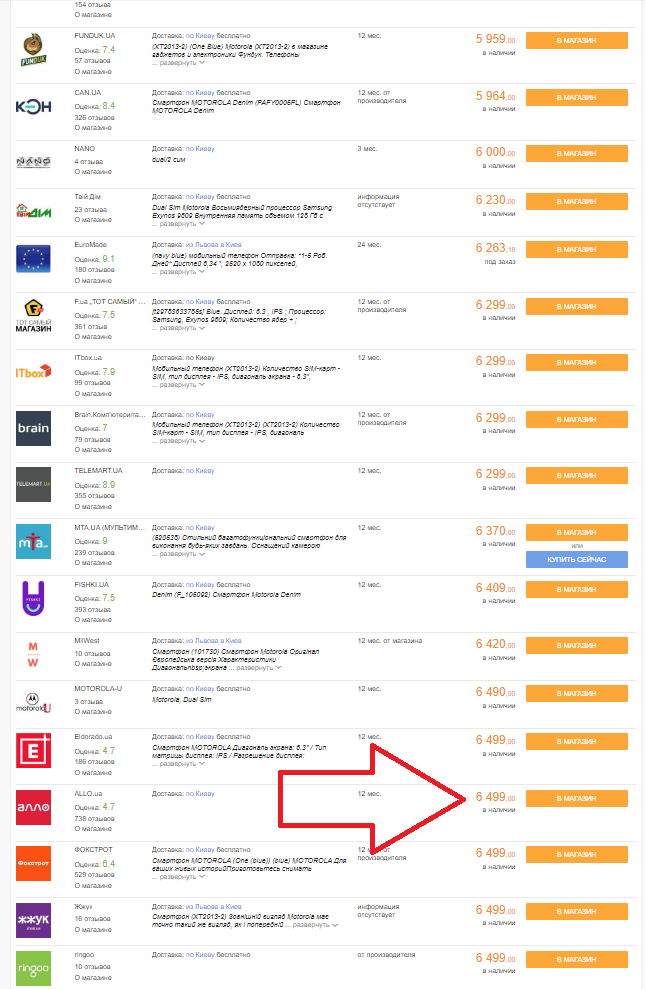
Task: Expand Brain offer description
Action: 182,441
